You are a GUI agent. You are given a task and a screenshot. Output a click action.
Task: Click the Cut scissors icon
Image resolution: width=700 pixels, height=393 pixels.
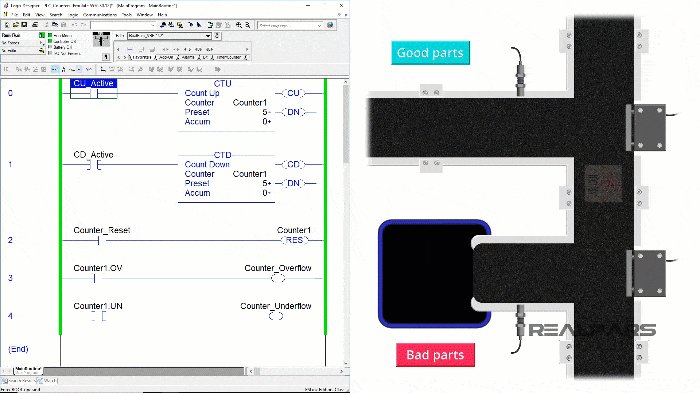click(47, 25)
